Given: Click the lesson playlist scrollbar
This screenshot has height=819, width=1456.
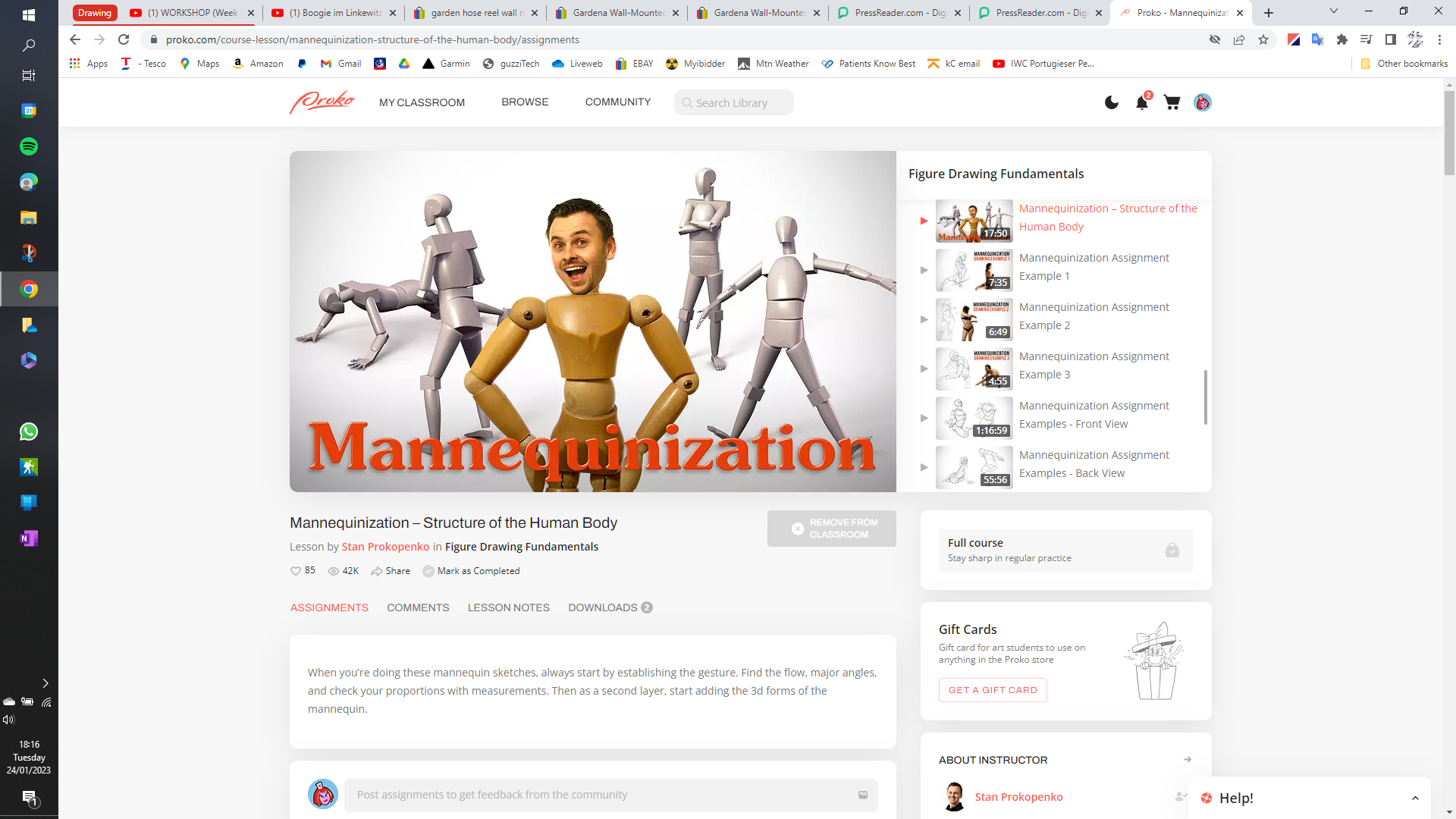Looking at the screenshot, I should (1206, 397).
